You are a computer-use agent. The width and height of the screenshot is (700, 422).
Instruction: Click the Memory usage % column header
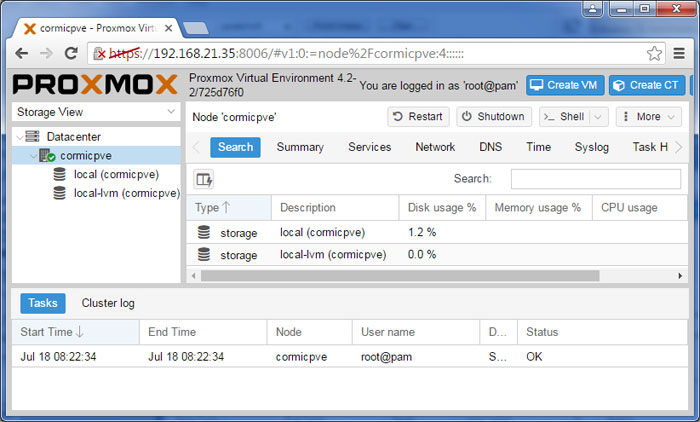coord(538,207)
